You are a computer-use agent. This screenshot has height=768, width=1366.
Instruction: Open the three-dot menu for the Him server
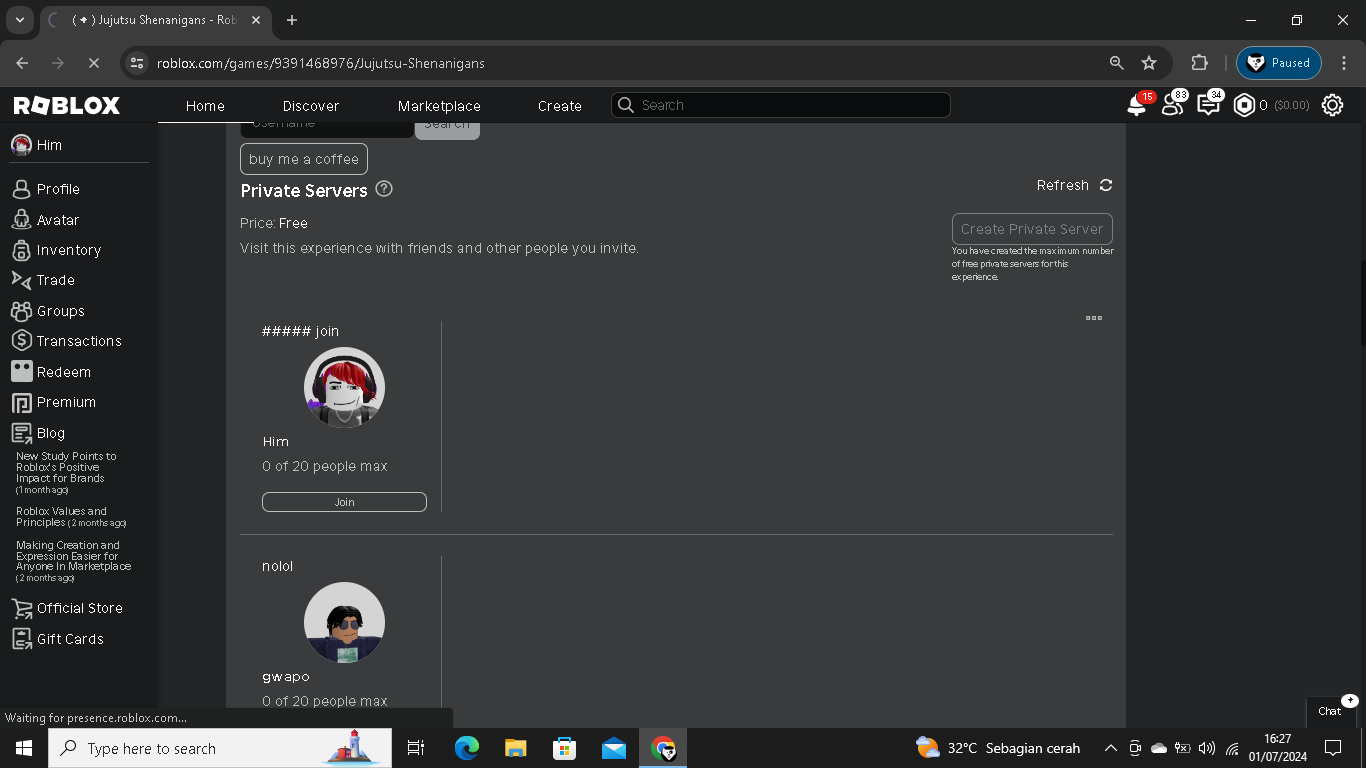pyautogui.click(x=1094, y=318)
